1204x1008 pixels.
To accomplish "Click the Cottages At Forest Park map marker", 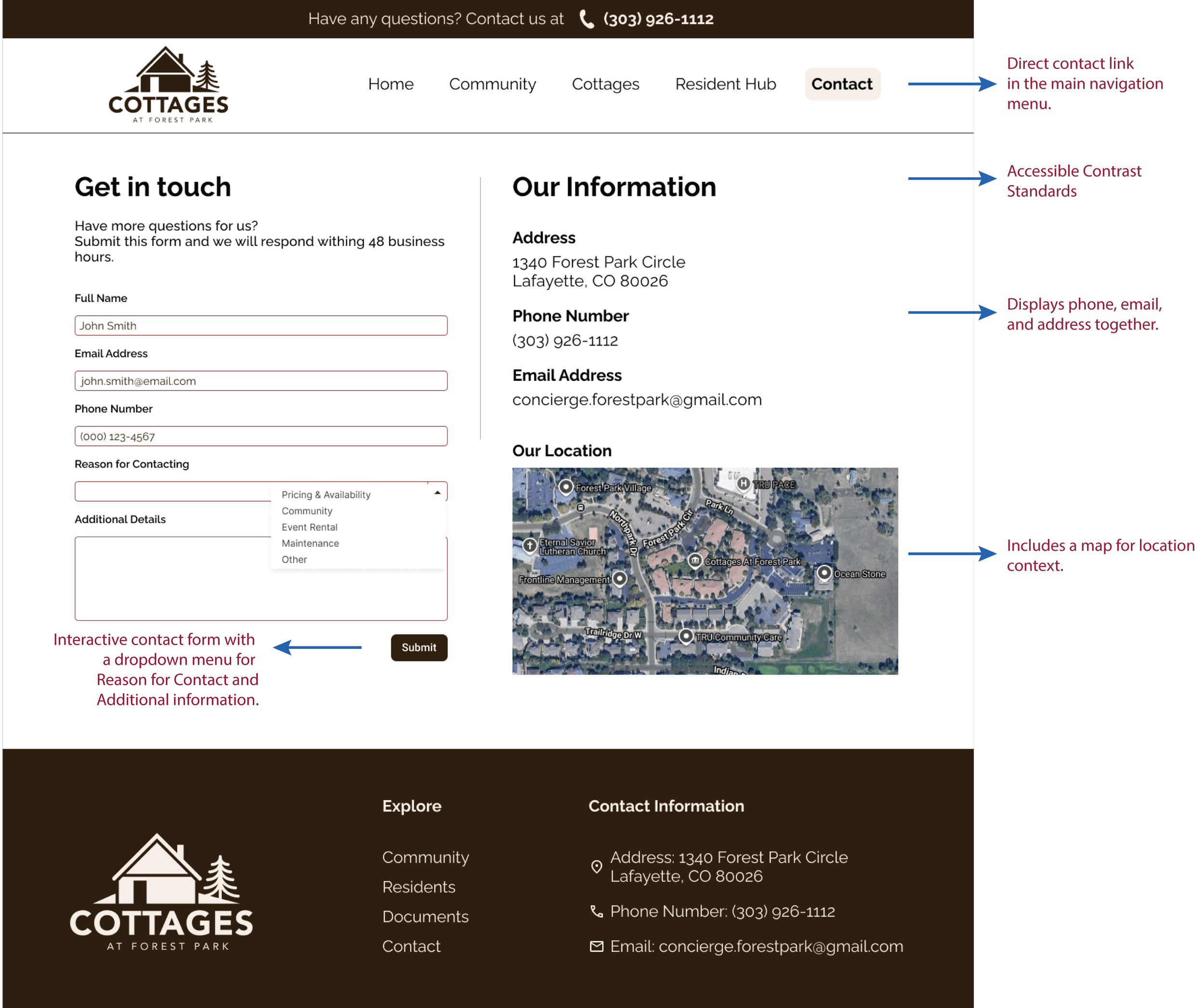I will coord(695,560).
